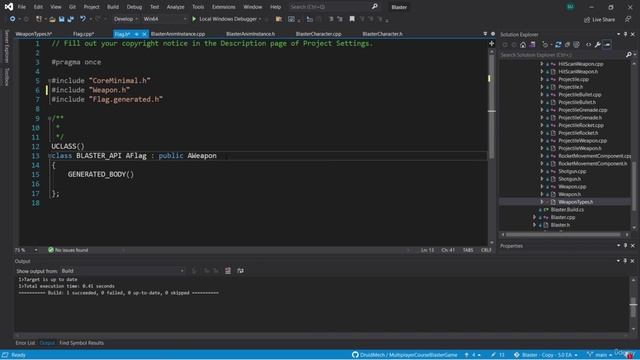The height and width of the screenshot is (360, 640).
Task: Click the No issues found indicator
Action: [68, 250]
